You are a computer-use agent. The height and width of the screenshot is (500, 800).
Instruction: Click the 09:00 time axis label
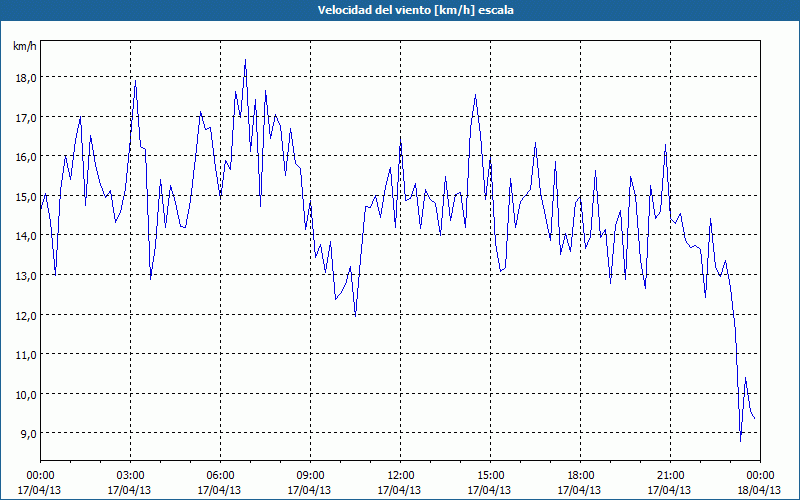[310, 476]
